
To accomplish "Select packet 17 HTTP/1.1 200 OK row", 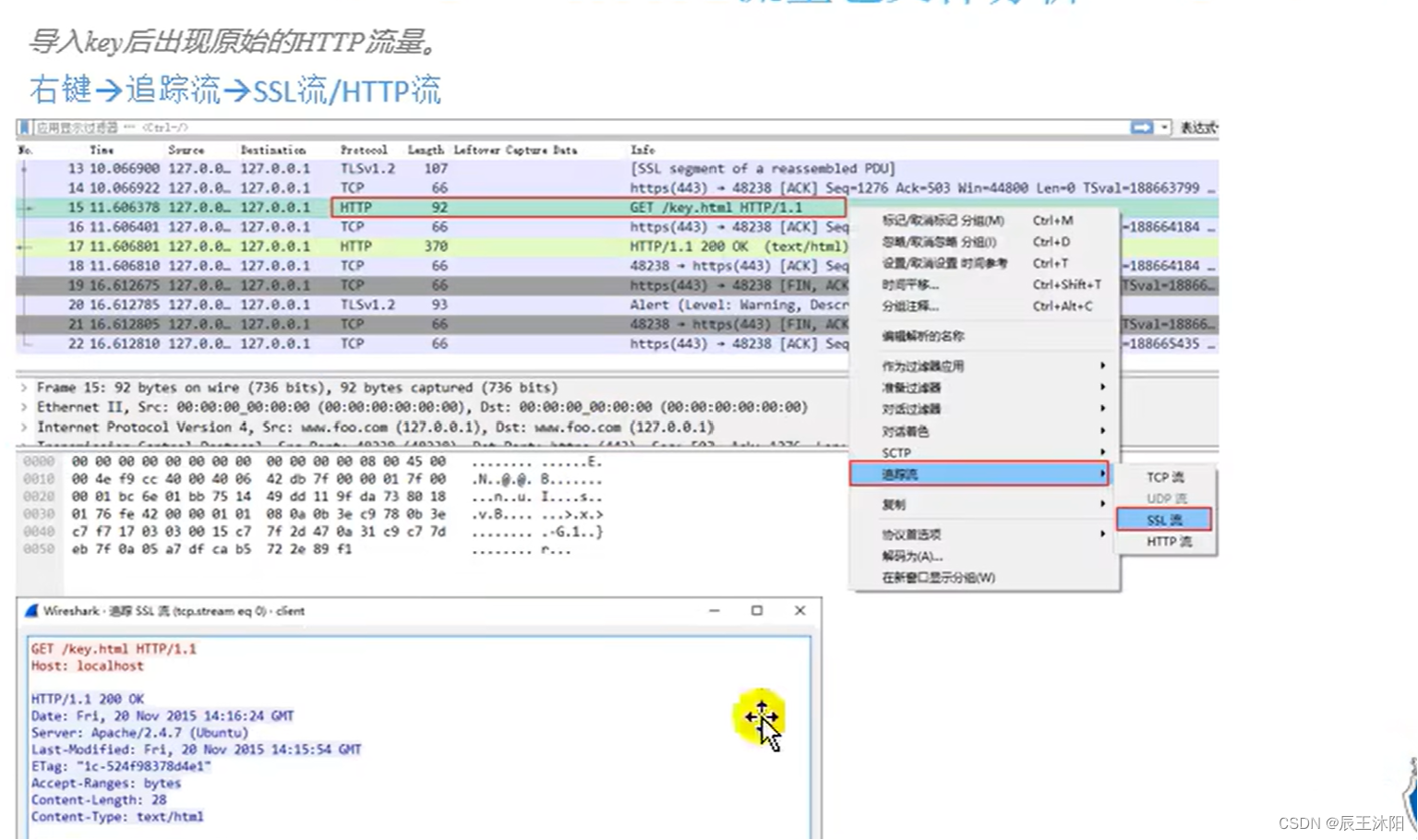I will click(432, 246).
